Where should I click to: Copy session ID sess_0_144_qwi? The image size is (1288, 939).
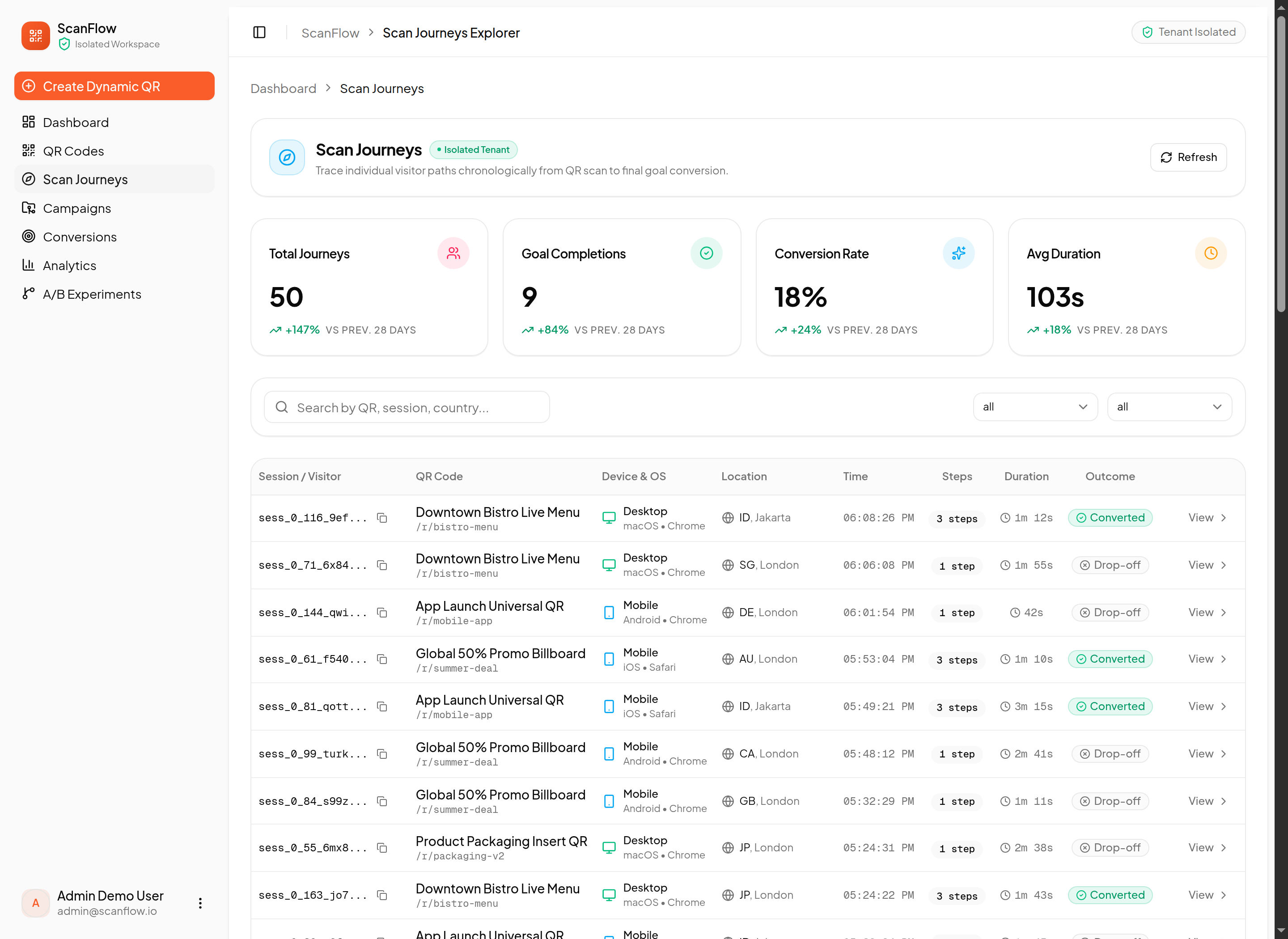pyautogui.click(x=382, y=613)
